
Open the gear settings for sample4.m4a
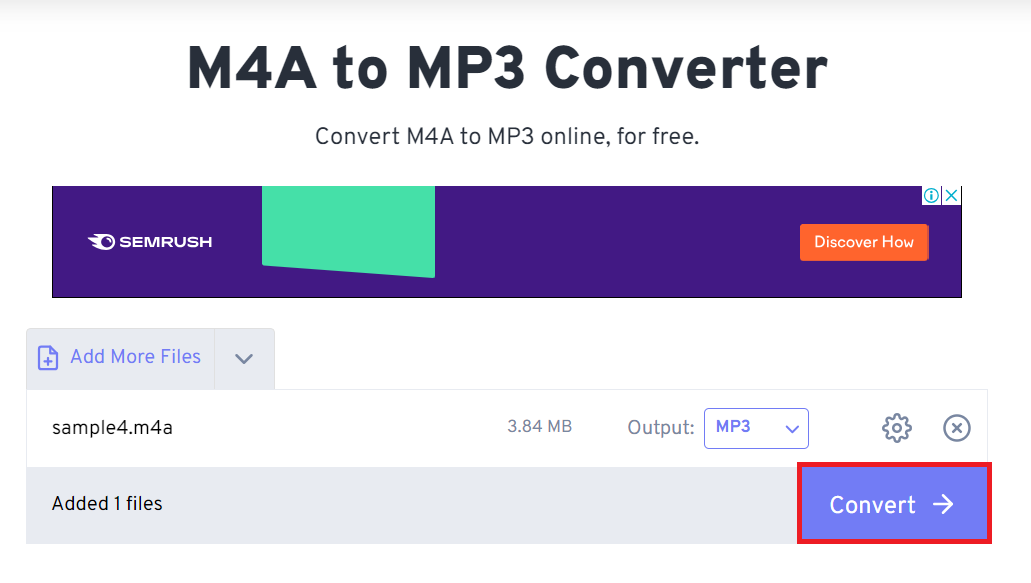tap(896, 428)
